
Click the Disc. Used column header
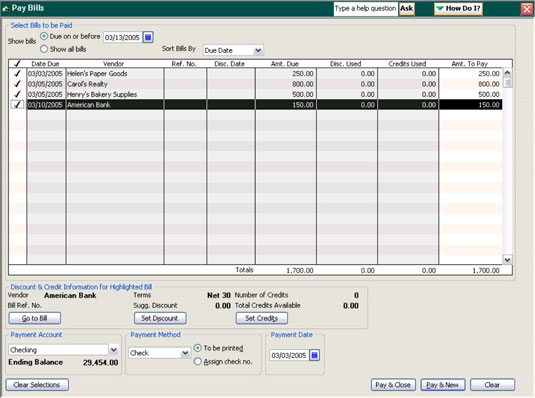(x=346, y=63)
